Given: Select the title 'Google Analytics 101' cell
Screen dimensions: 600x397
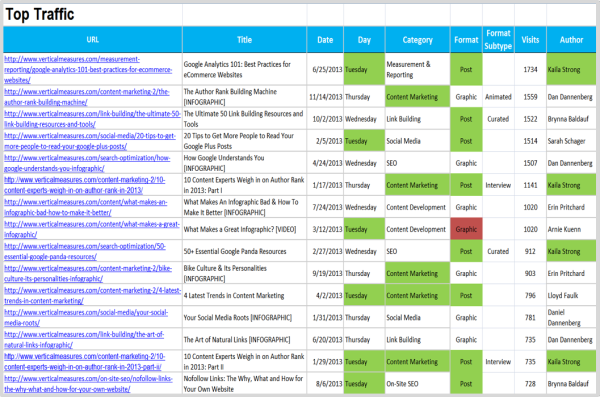Looking at the screenshot, I should (x=245, y=69).
